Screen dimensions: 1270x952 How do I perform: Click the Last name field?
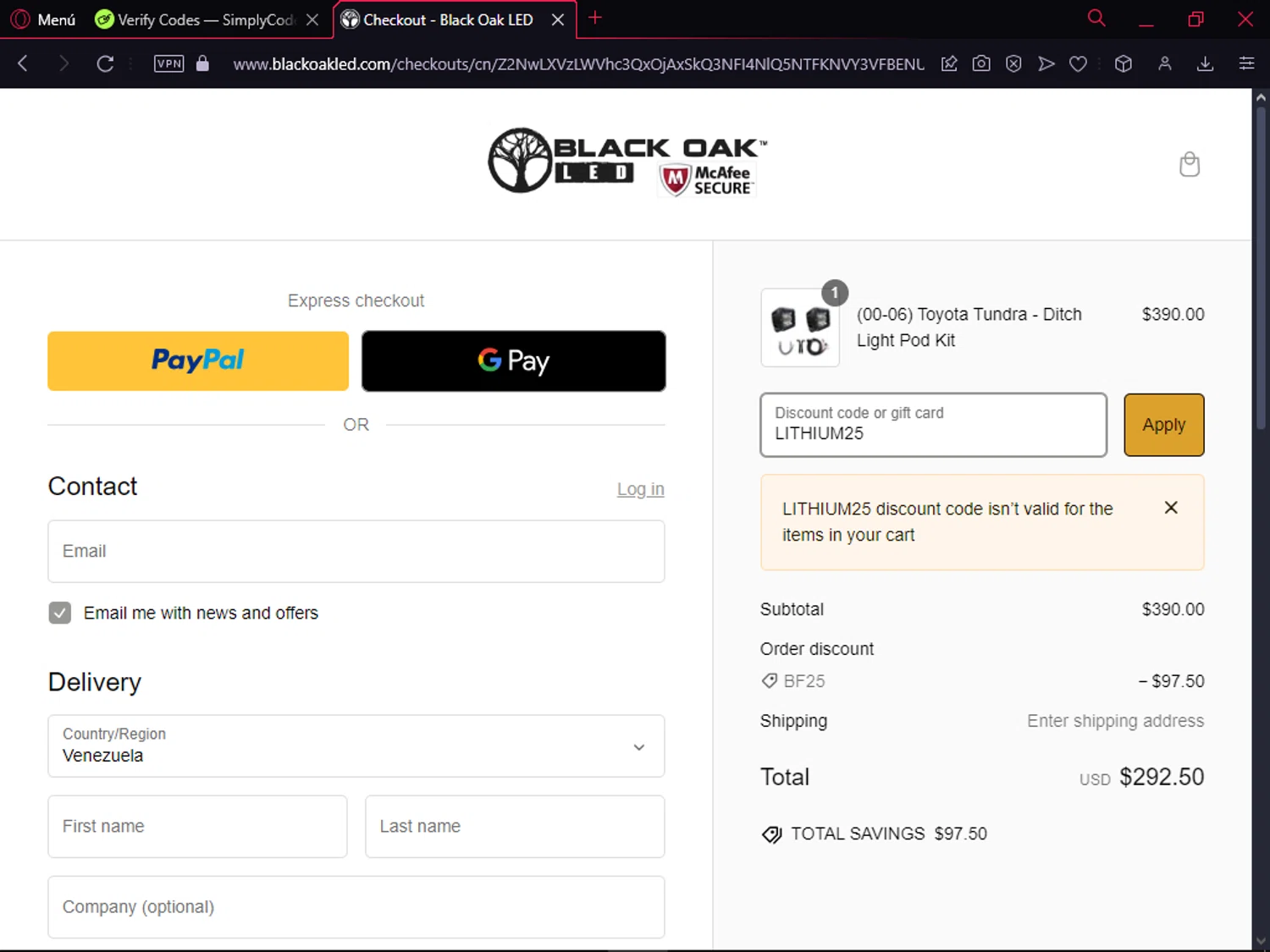click(515, 826)
